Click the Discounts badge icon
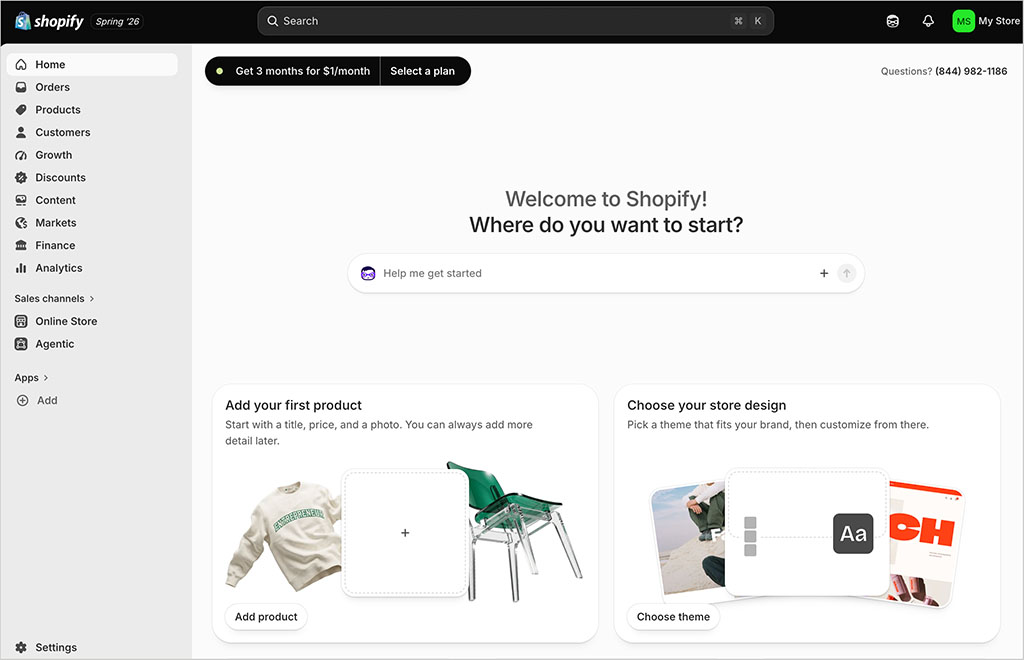The image size is (1024, 660). click(x=21, y=178)
